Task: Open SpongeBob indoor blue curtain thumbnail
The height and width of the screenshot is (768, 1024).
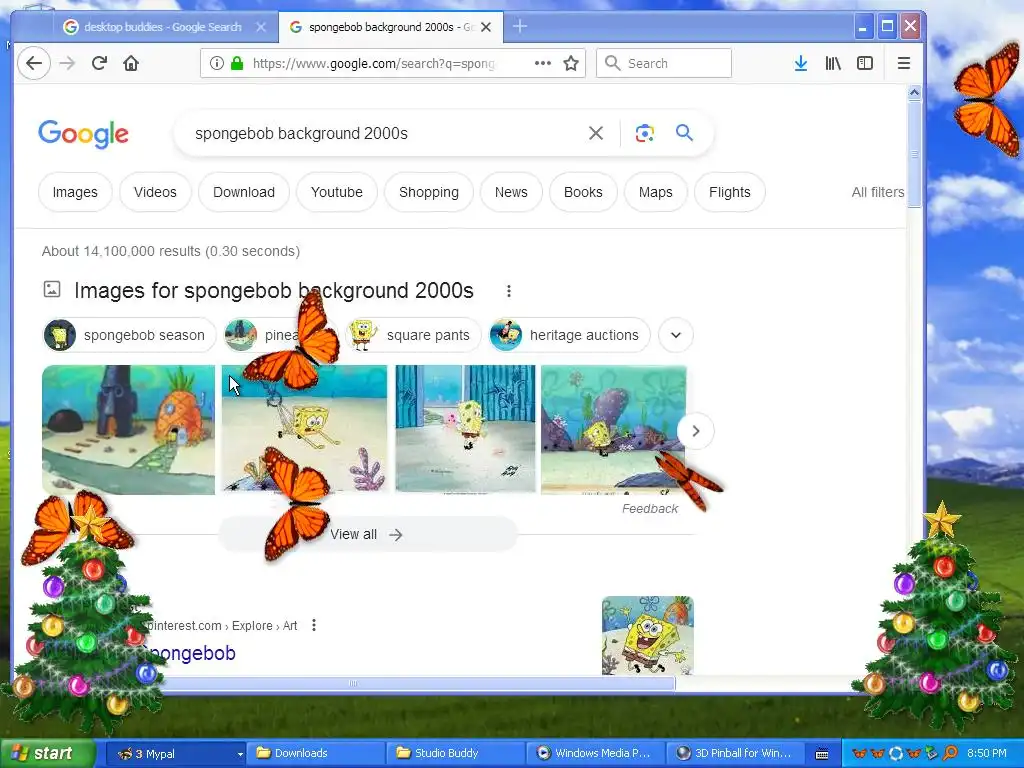Action: coord(465,428)
